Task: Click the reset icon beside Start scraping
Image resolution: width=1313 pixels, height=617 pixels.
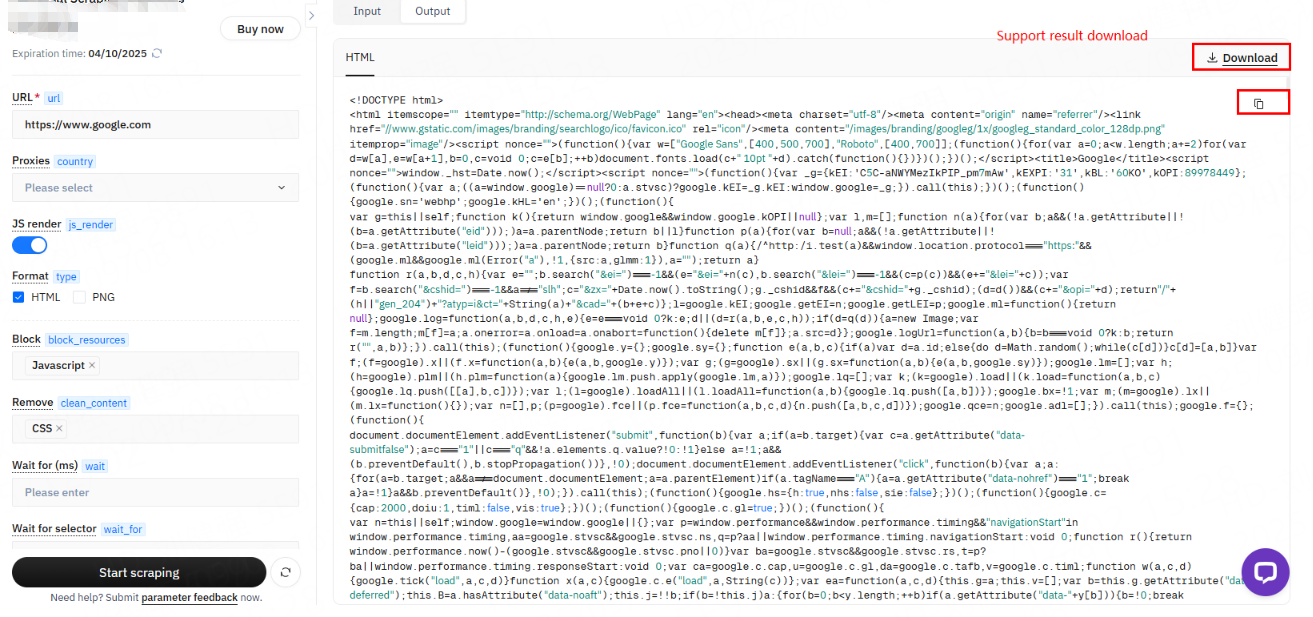Action: (287, 572)
